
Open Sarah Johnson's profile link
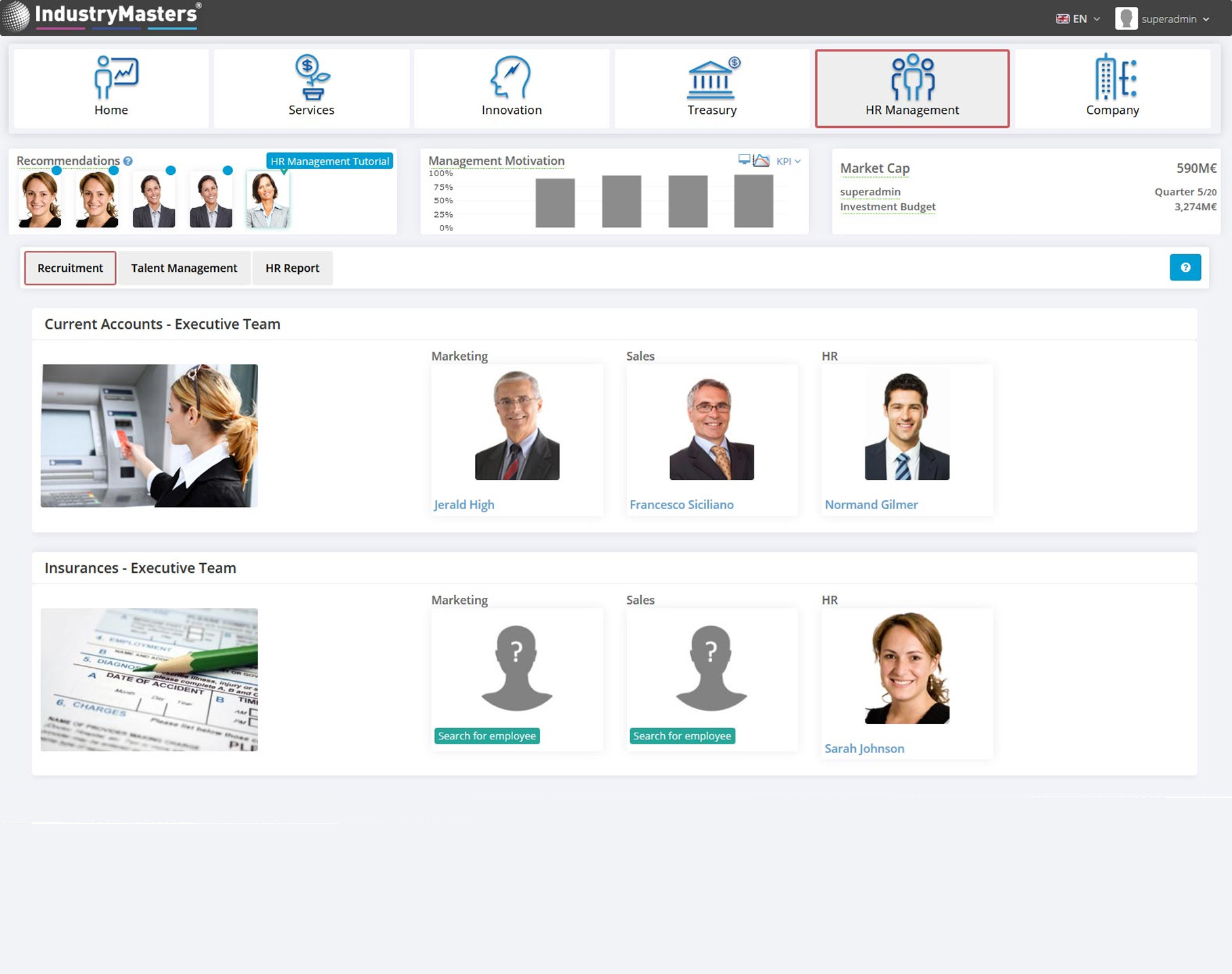(x=864, y=749)
